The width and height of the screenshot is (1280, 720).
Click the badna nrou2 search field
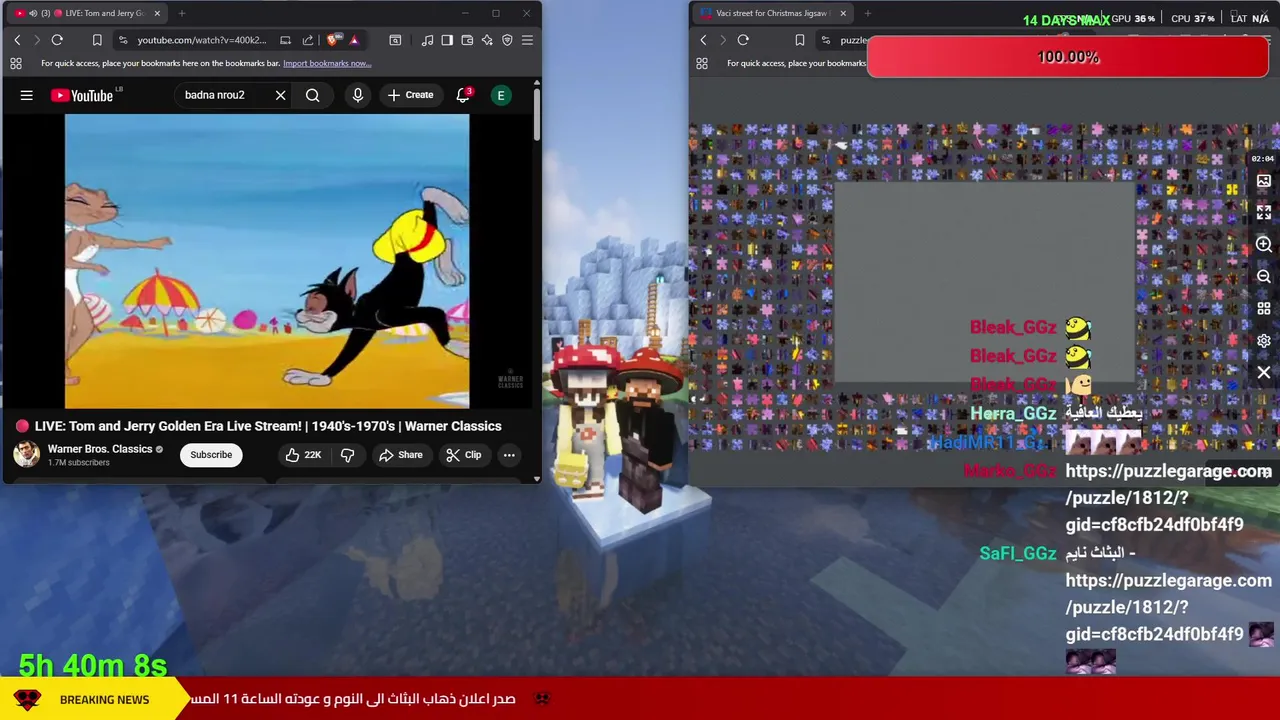222,95
